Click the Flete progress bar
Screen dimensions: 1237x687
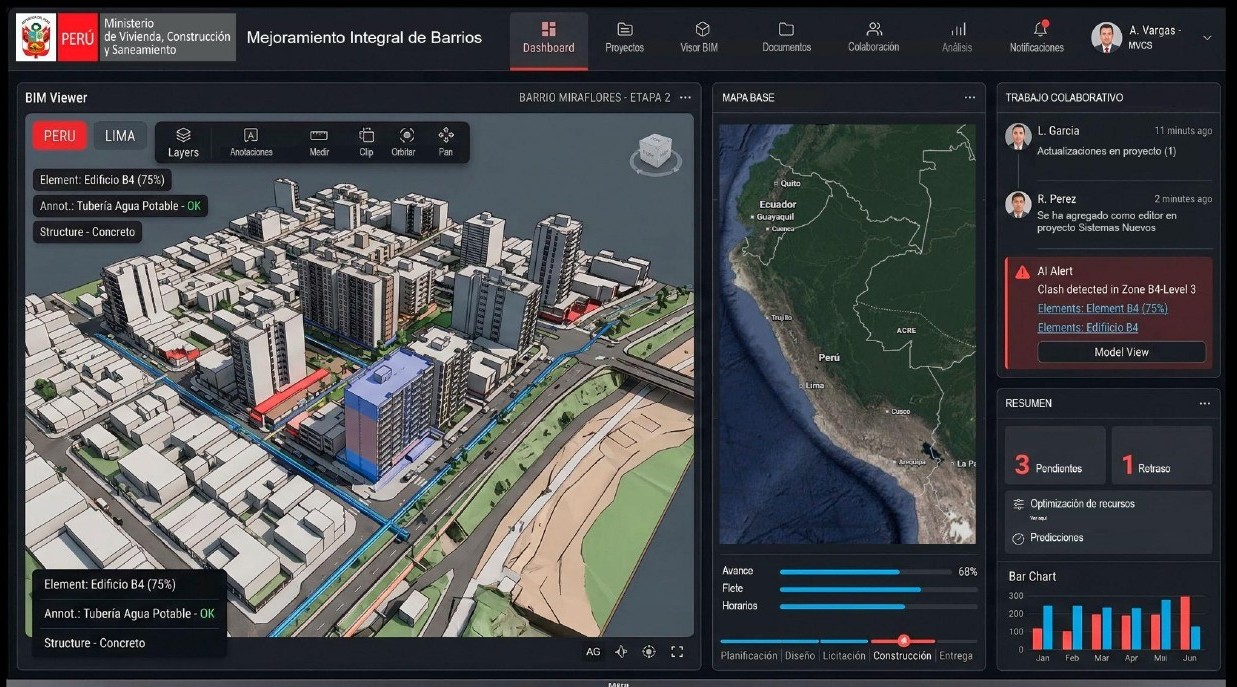878,589
